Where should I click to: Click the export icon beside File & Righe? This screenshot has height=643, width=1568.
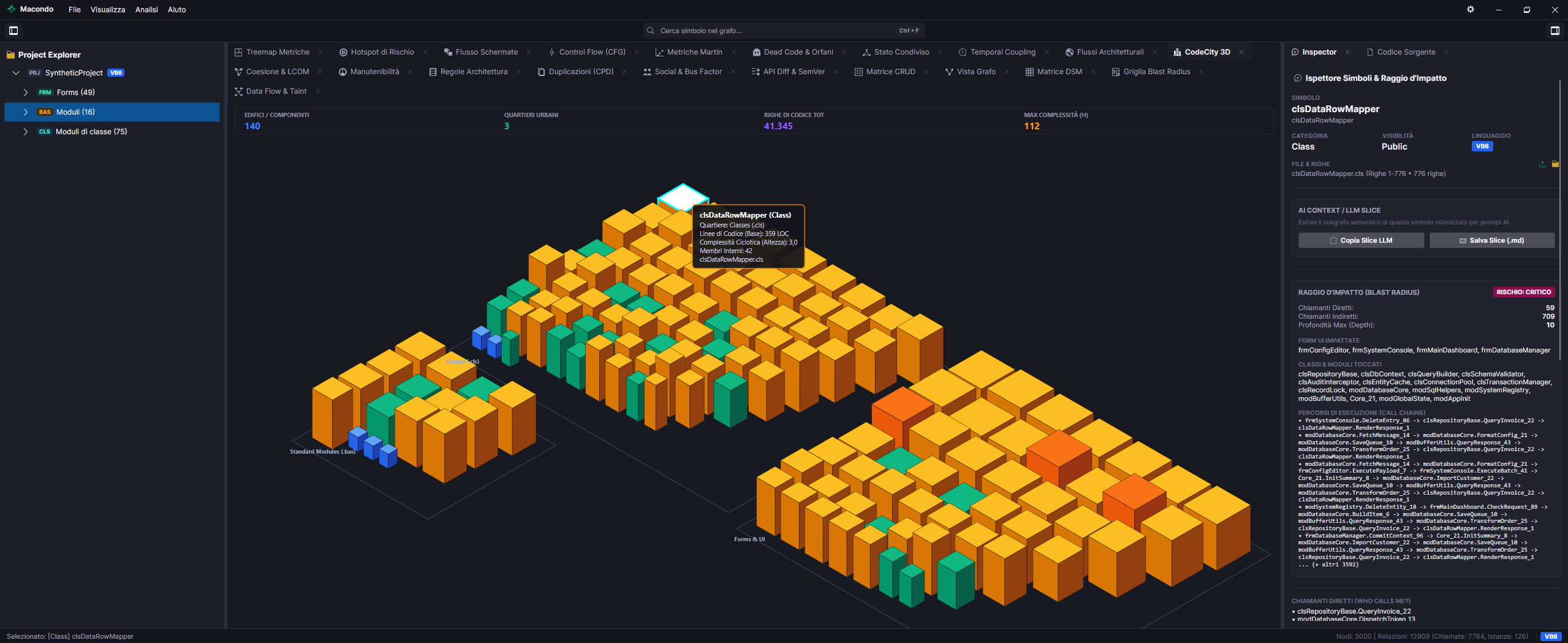[1542, 164]
